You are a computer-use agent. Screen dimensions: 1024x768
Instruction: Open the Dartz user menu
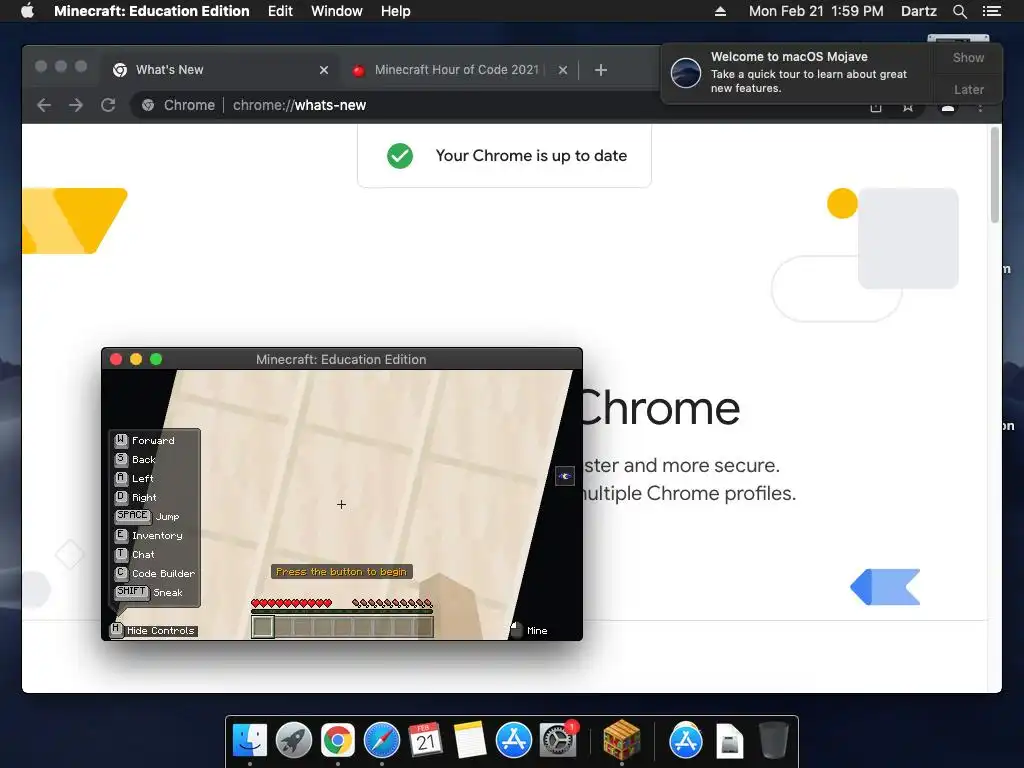pyautogui.click(x=918, y=11)
